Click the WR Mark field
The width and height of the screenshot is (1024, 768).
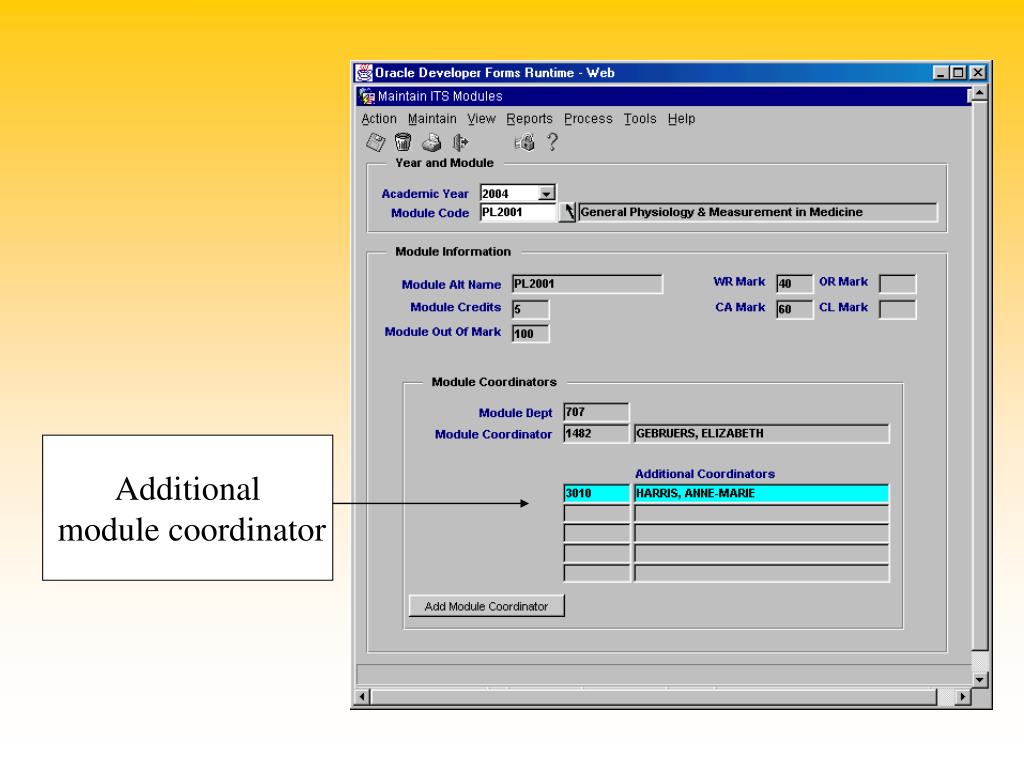795,283
